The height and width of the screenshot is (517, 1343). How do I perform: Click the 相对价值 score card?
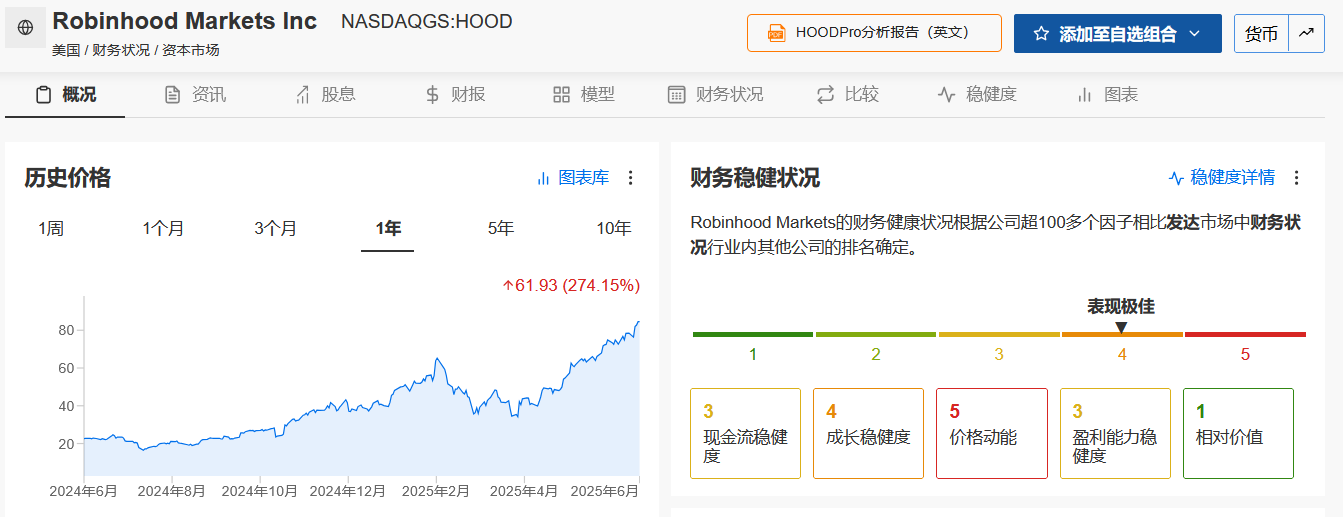(x=1238, y=433)
